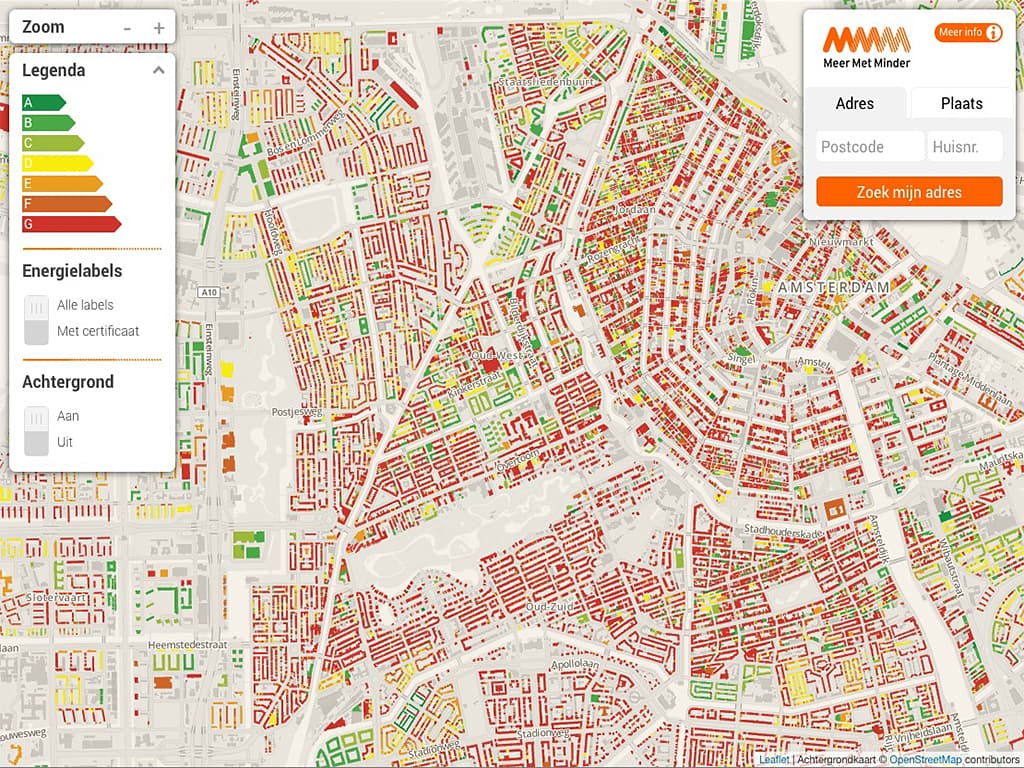Click the zoom out minus icon
Viewport: 1024px width, 768px height.
pos(127,29)
